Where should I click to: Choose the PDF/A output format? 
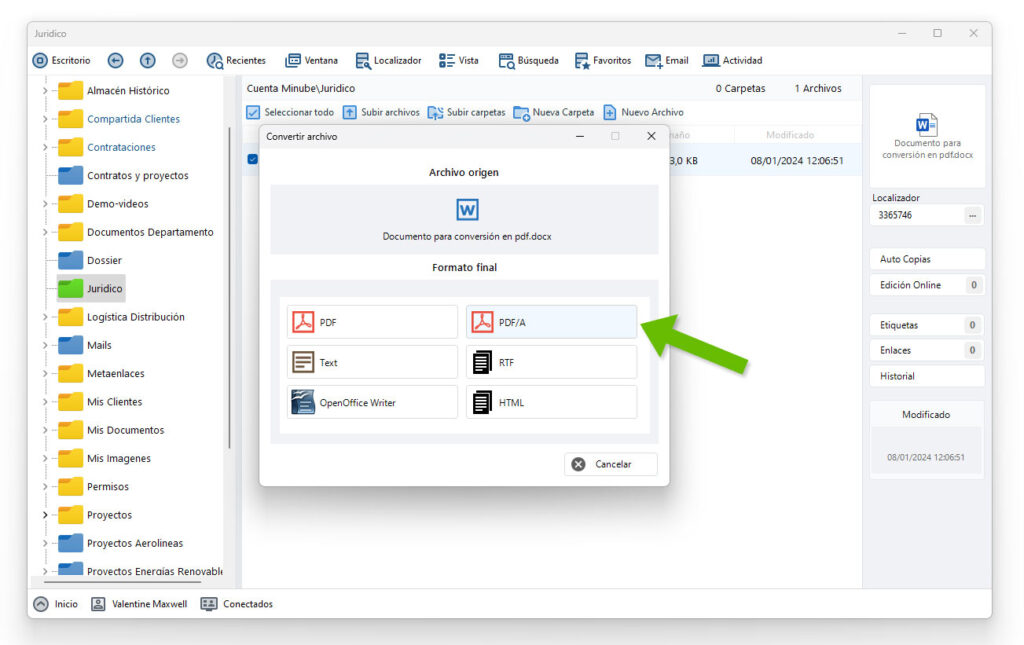(x=551, y=322)
